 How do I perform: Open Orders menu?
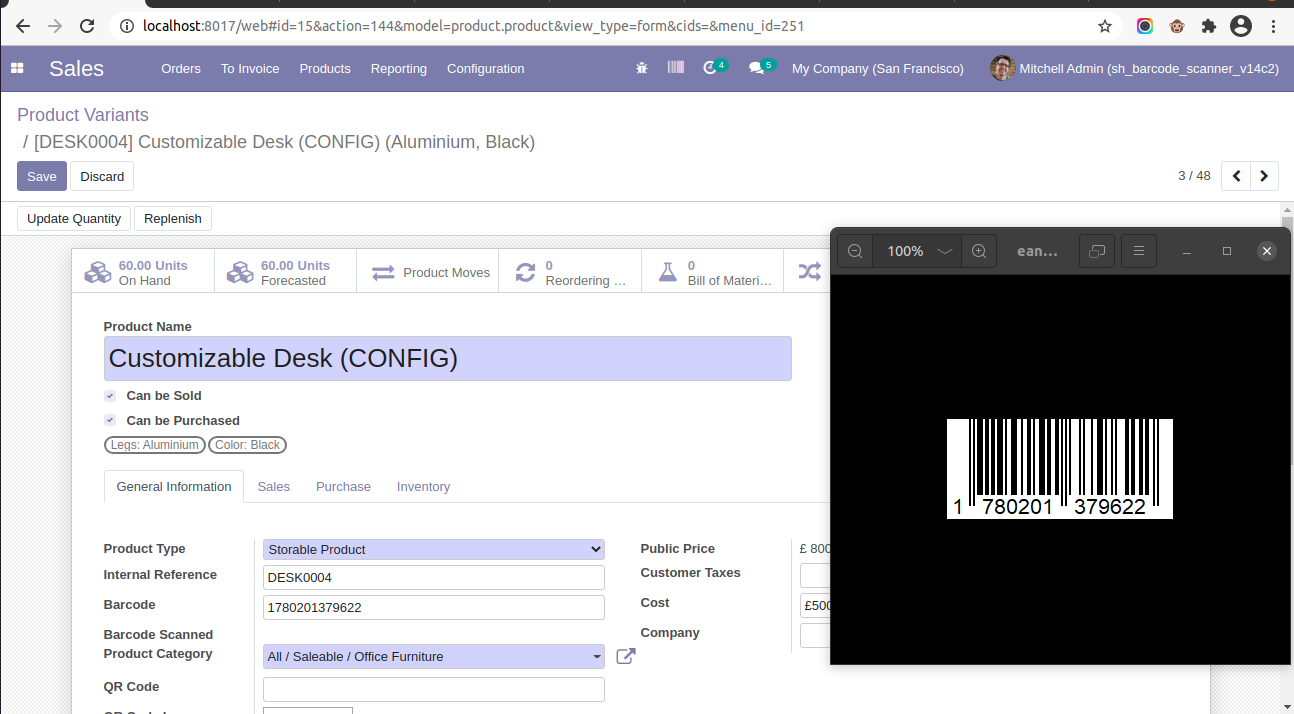[181, 68]
